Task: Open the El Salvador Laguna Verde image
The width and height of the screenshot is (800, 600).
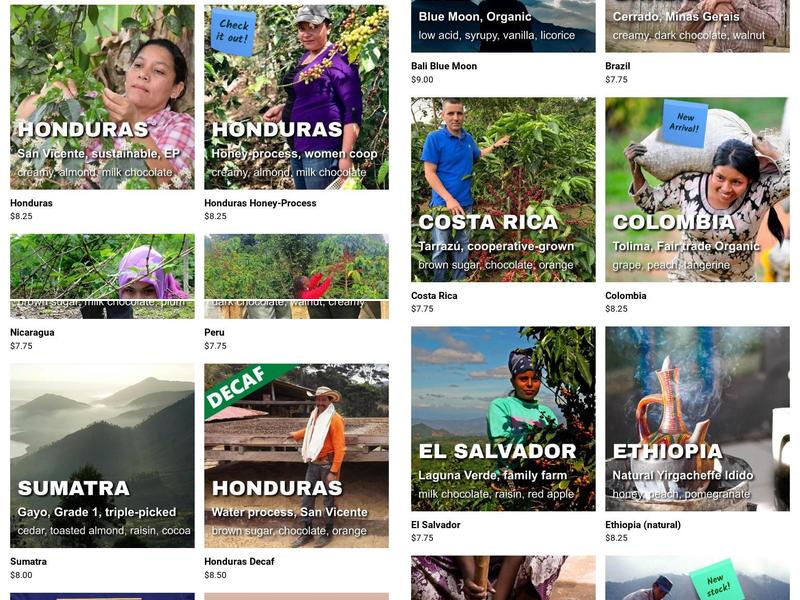Action: click(503, 418)
